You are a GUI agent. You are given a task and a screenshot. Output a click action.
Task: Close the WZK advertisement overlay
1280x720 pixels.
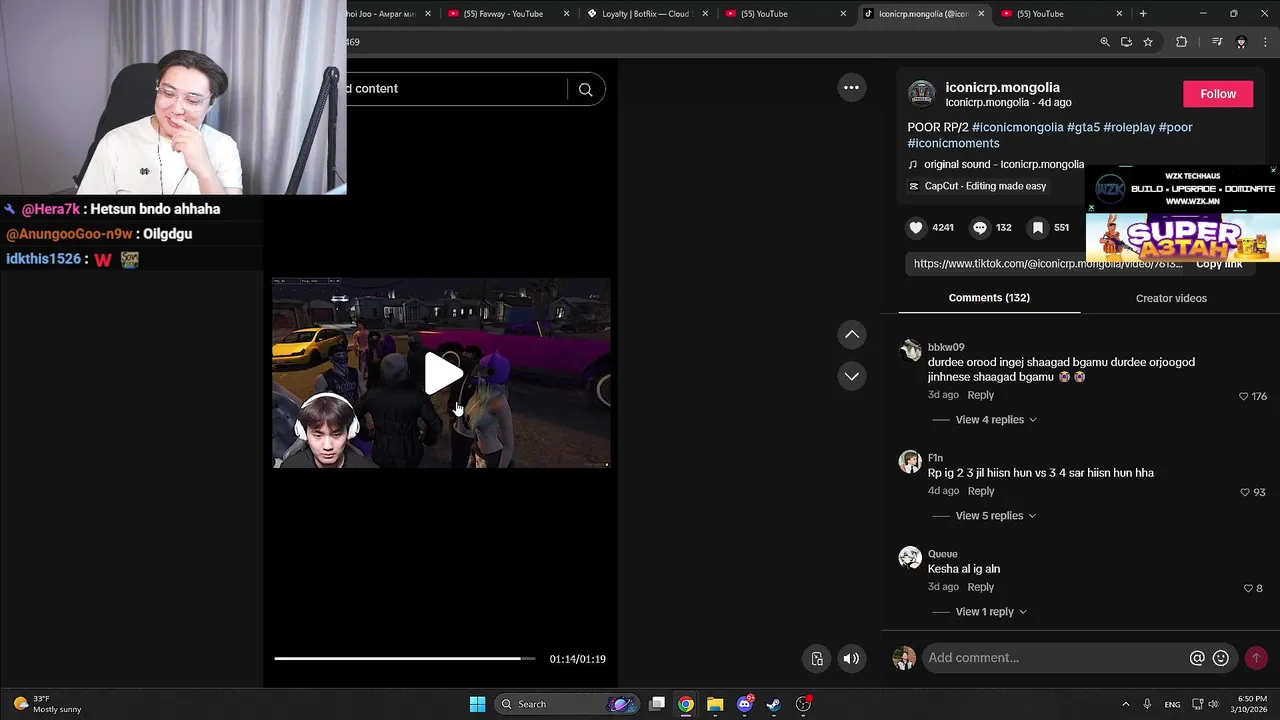pyautogui.click(x=1273, y=170)
